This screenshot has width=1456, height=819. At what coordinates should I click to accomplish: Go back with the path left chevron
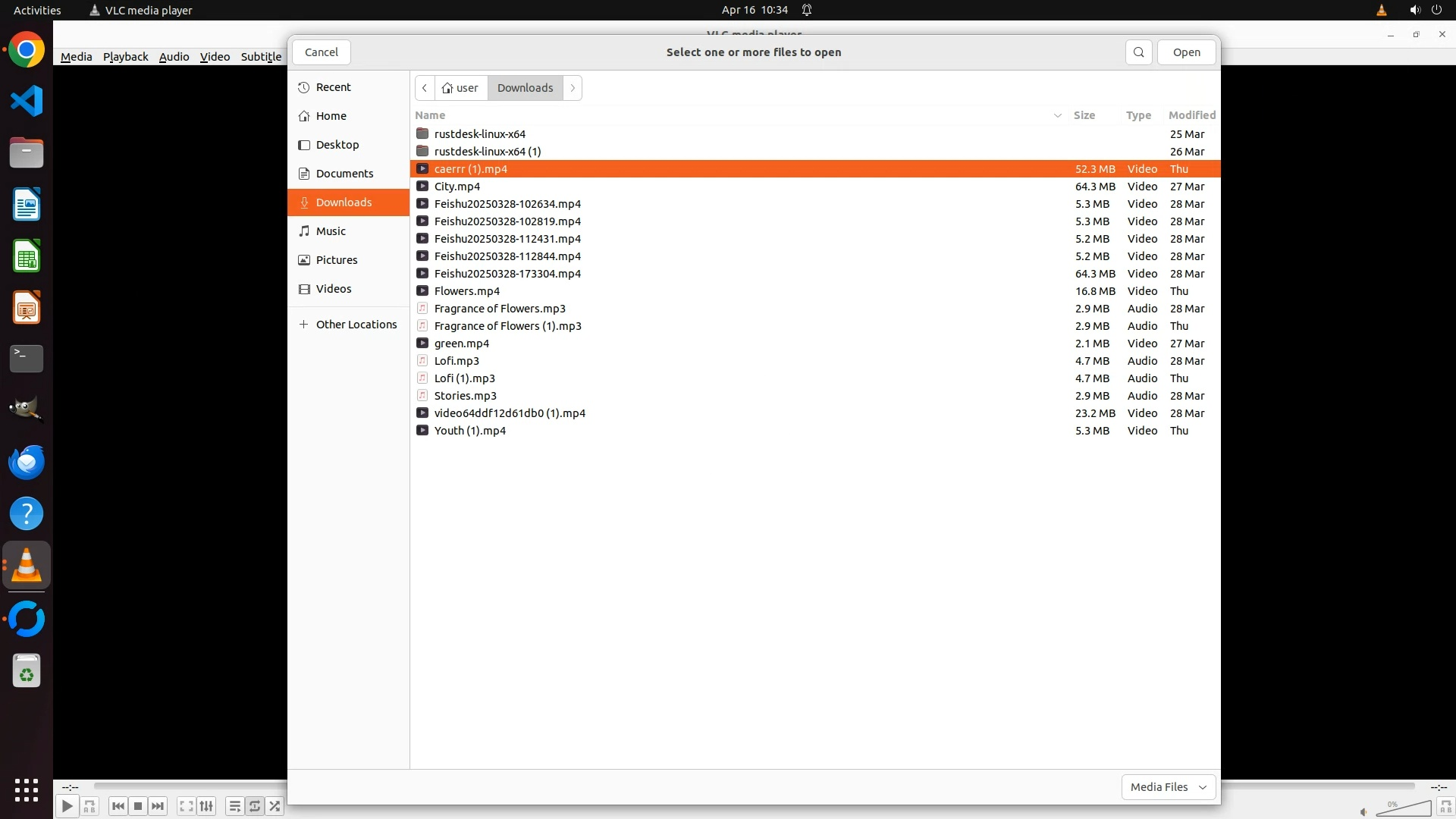[x=425, y=88]
